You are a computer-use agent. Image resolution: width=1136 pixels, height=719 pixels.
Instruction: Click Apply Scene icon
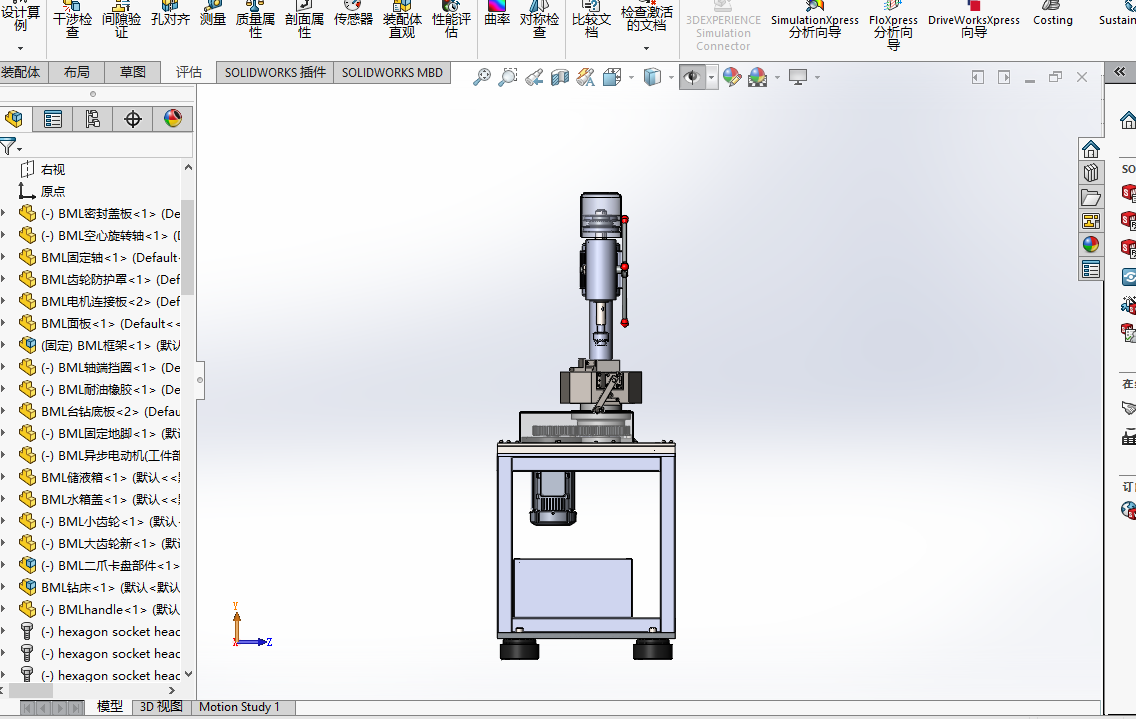click(x=757, y=77)
